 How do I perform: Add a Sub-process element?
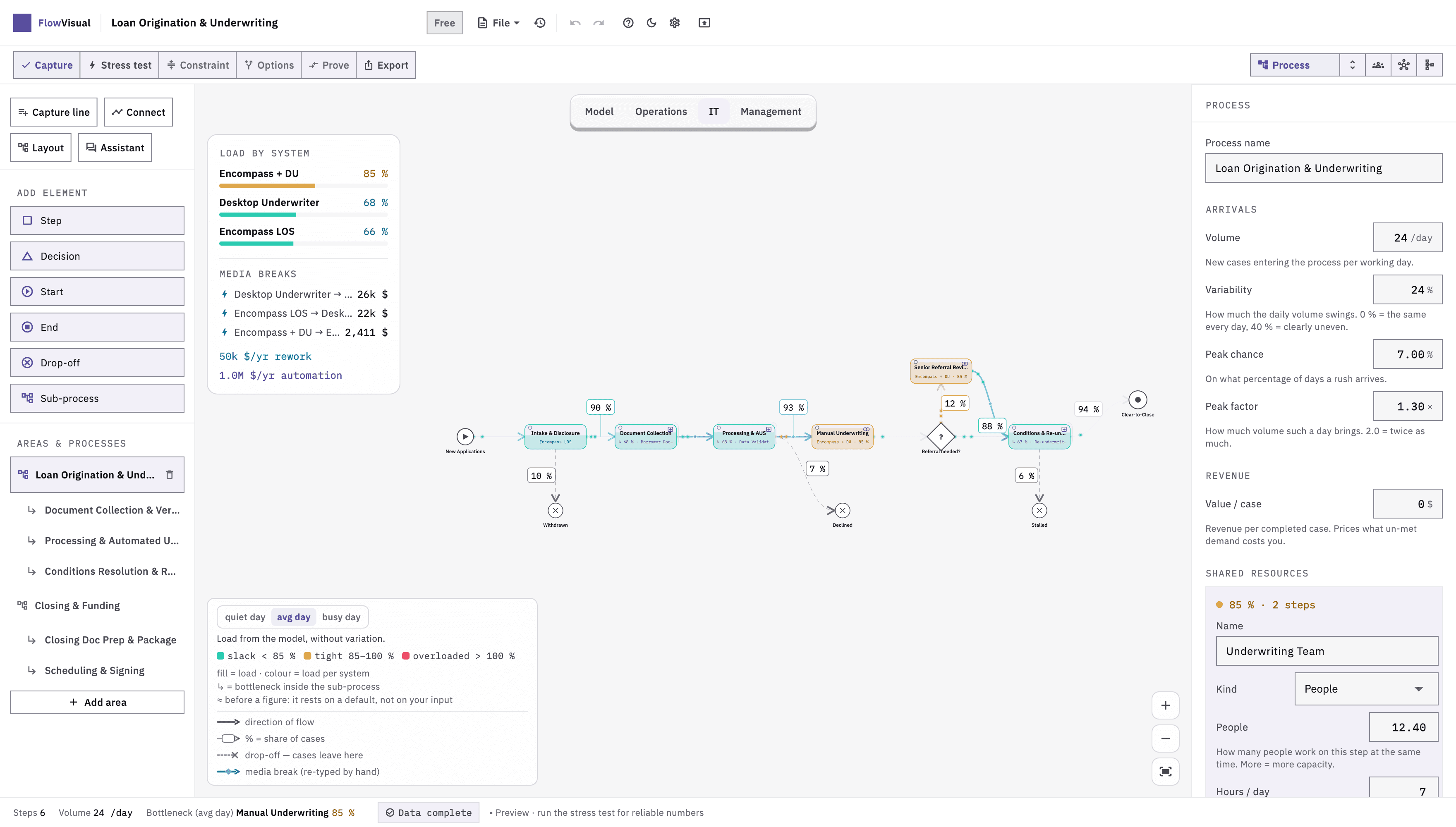click(97, 398)
